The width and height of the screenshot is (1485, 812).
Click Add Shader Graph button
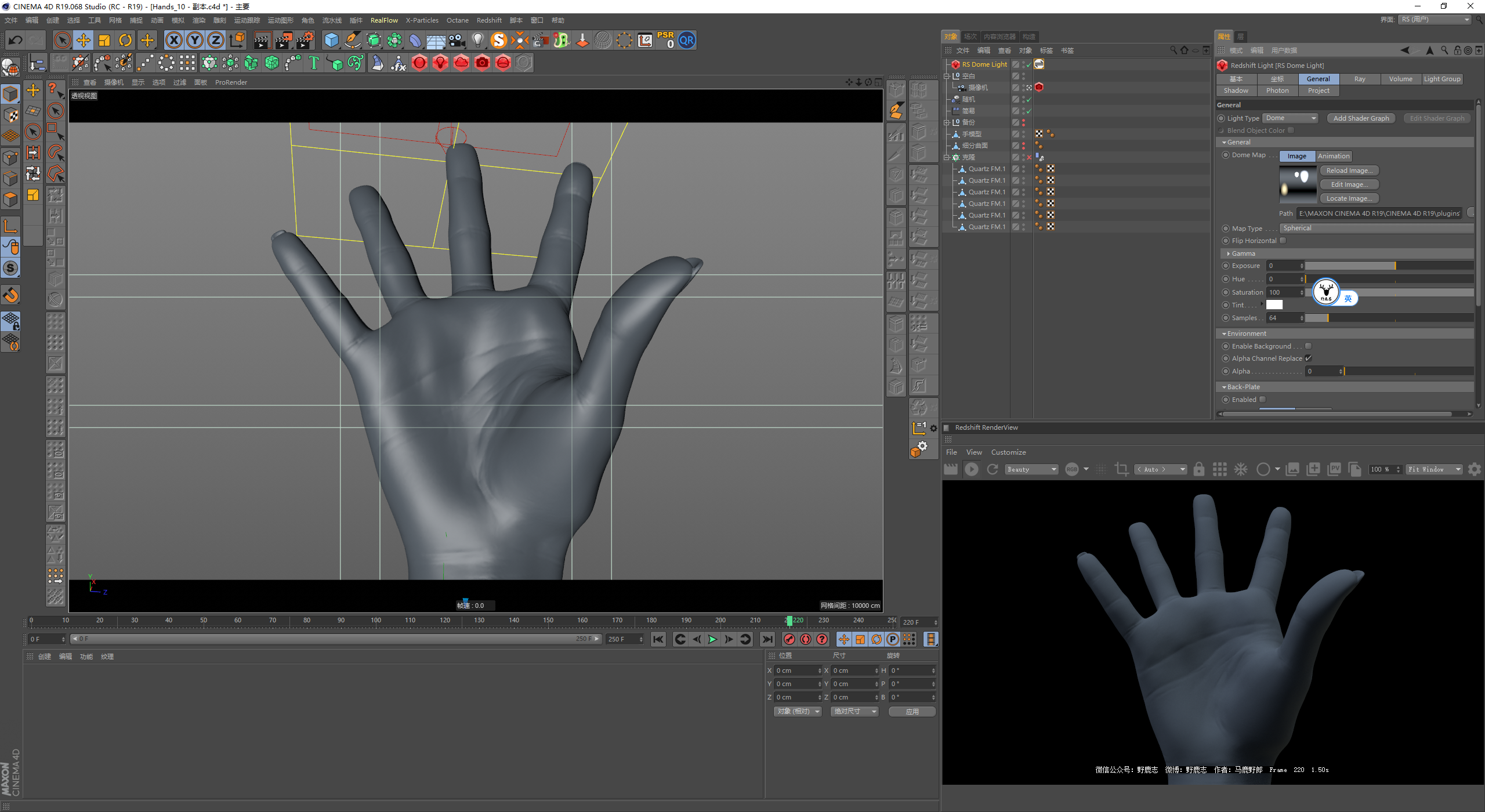[1361, 118]
